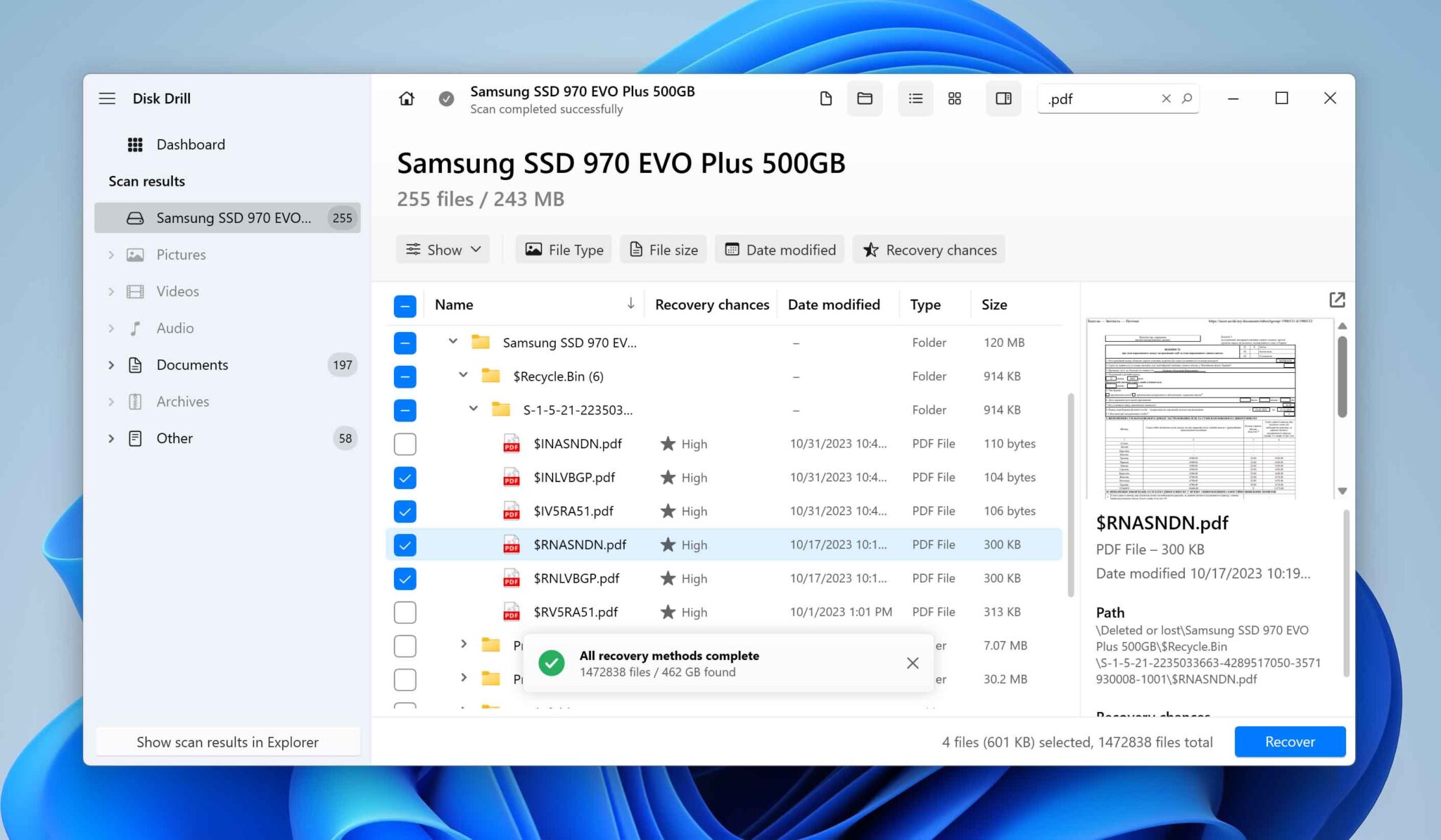
Task: Select the Documents sidebar category
Action: point(191,364)
